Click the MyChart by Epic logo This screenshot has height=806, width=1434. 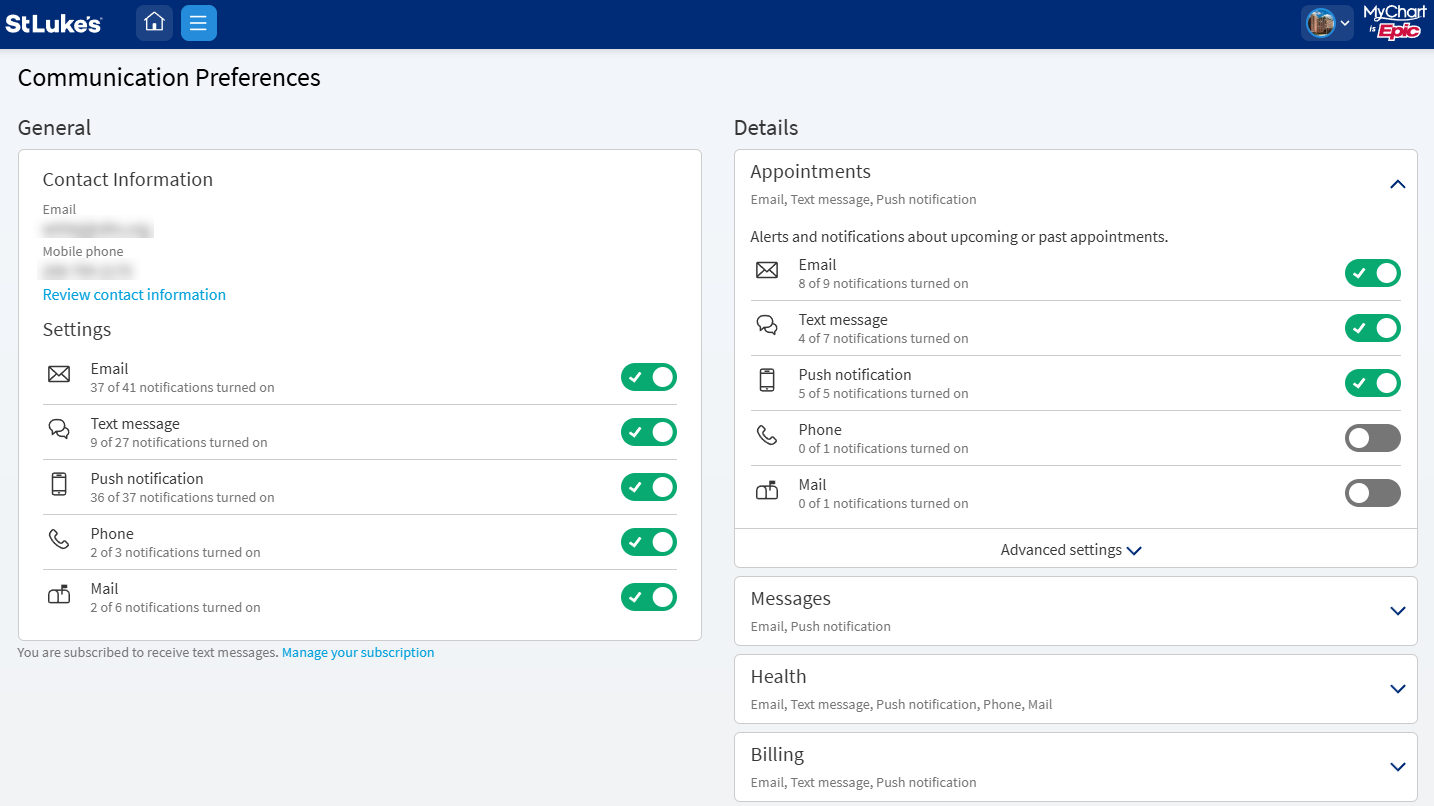click(1393, 23)
